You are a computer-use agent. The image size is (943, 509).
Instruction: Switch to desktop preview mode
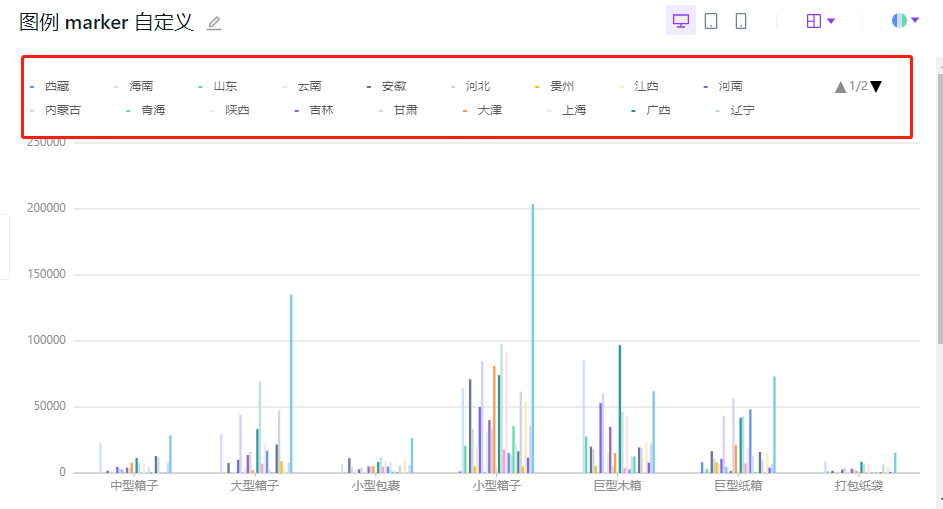(x=681, y=21)
